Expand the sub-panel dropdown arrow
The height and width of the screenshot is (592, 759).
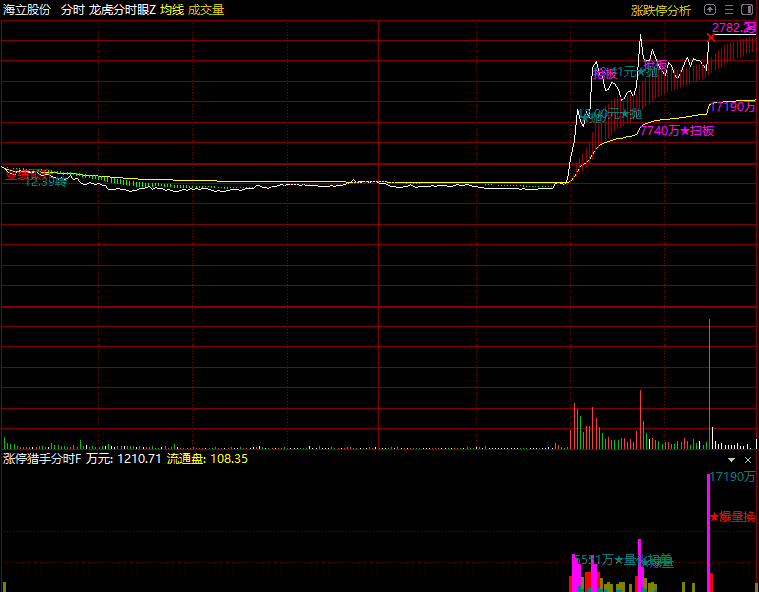732,459
